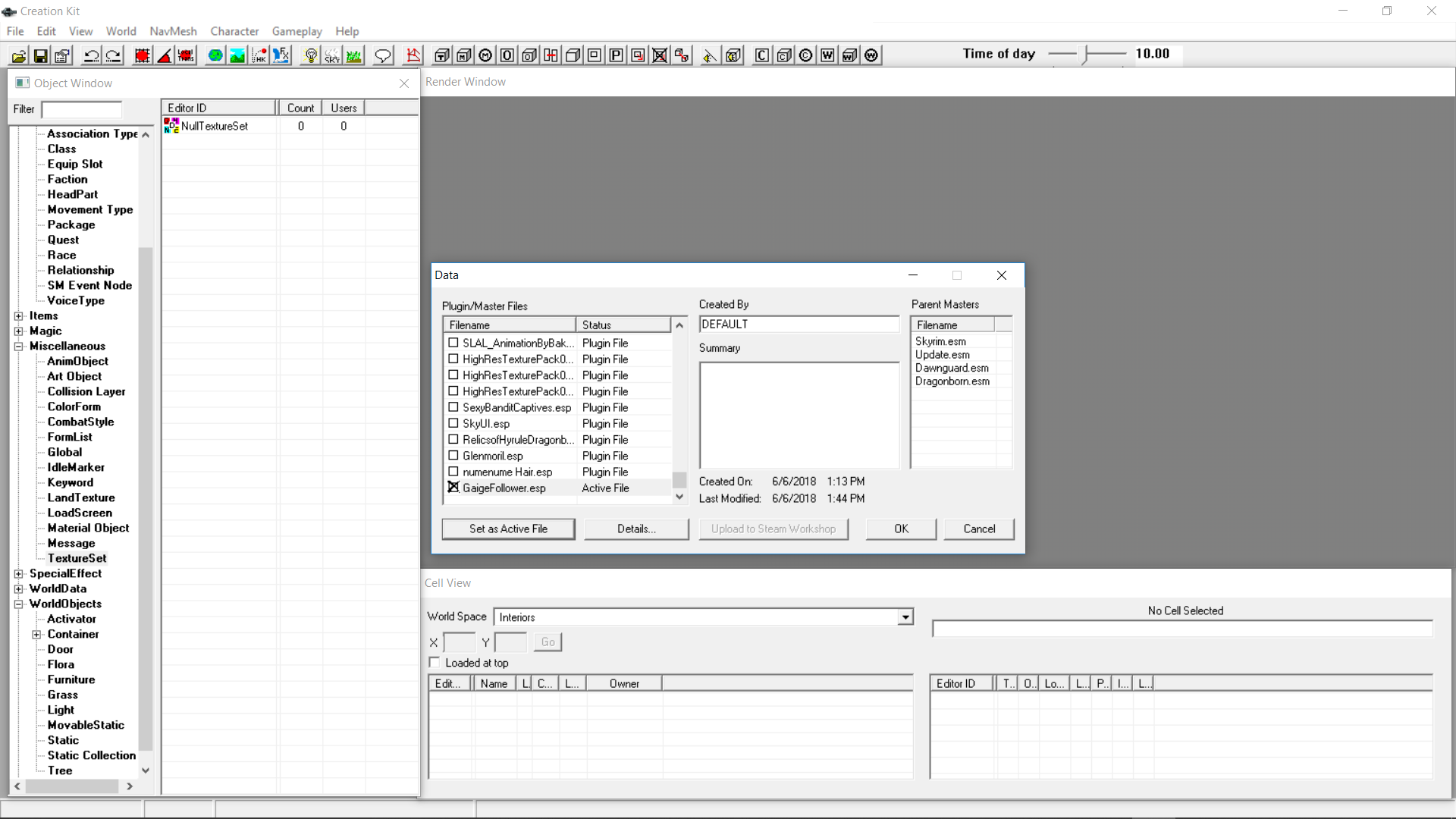Viewport: 1456px width, 819px height.
Task: Click OK in the Data dialog
Action: pos(901,529)
